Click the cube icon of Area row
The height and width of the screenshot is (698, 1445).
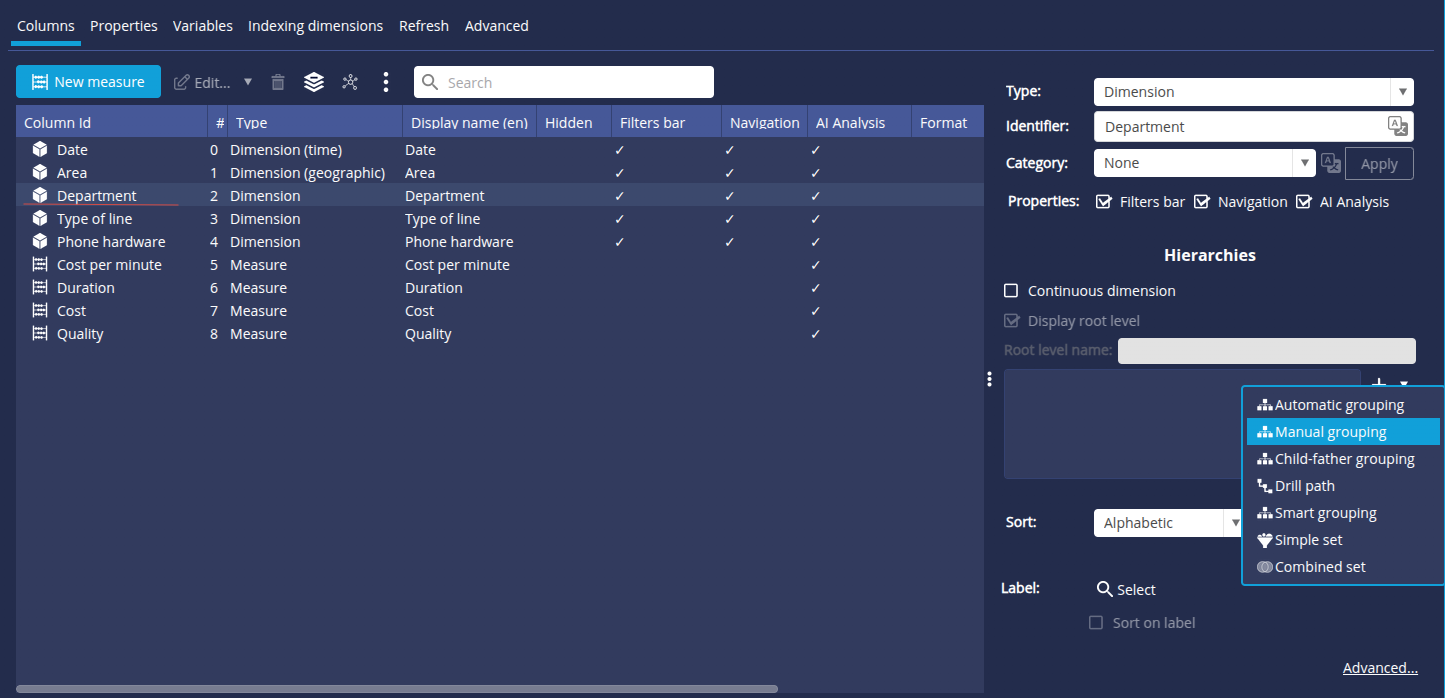tap(40, 173)
